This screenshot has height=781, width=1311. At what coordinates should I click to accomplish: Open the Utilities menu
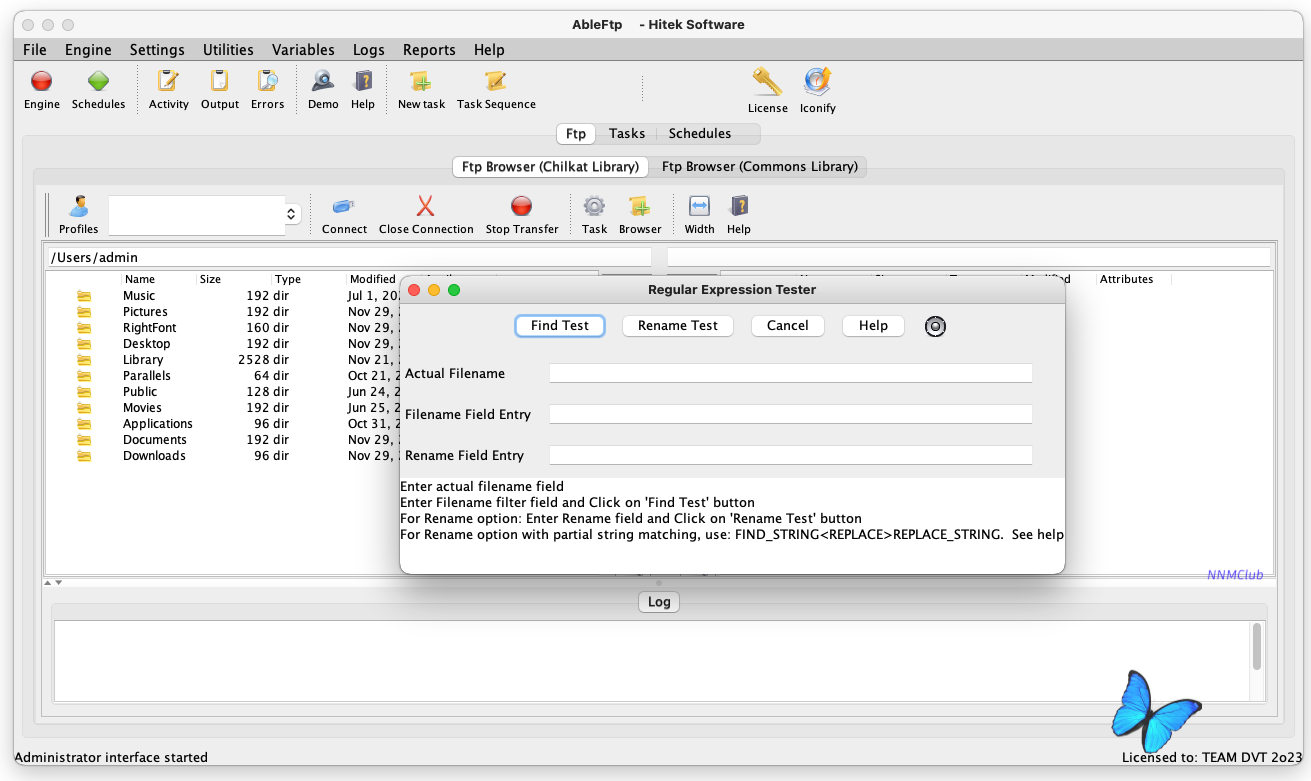click(228, 50)
